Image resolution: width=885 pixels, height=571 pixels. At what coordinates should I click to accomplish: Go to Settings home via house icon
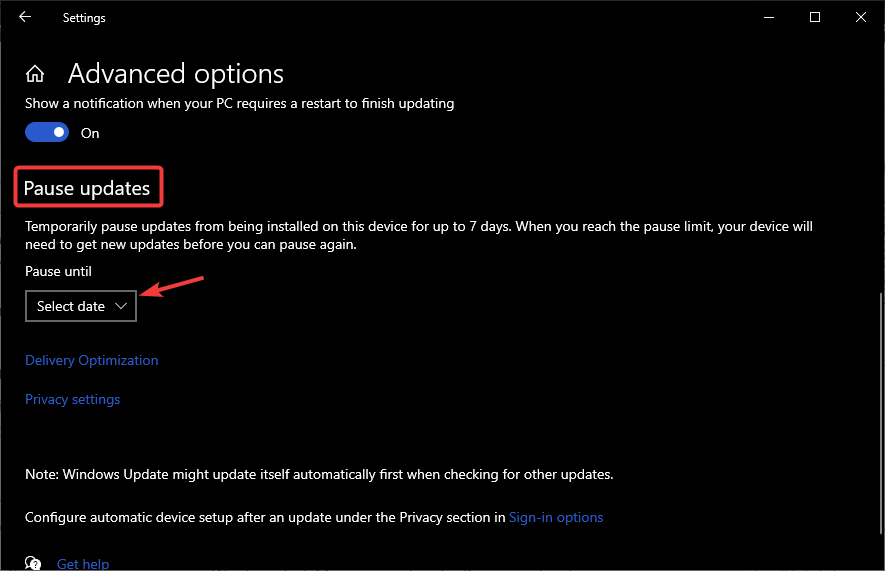pos(35,74)
